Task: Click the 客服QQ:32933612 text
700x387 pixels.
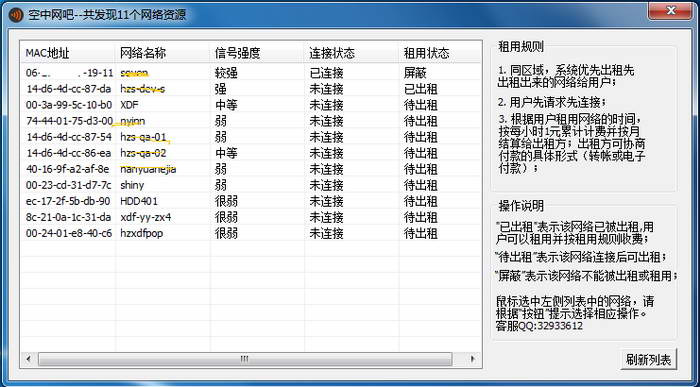Action: tap(539, 325)
